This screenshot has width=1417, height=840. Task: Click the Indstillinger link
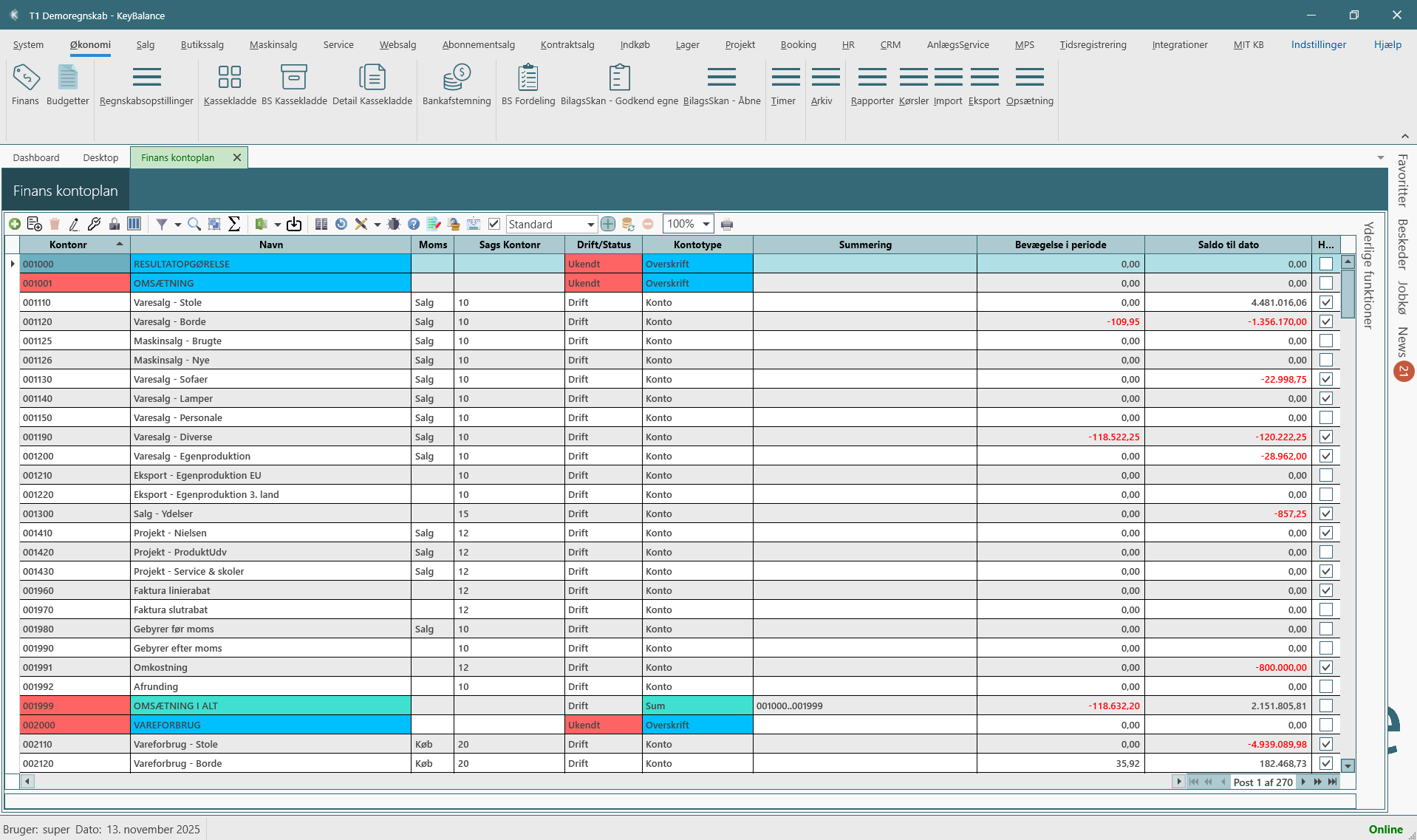[1318, 44]
